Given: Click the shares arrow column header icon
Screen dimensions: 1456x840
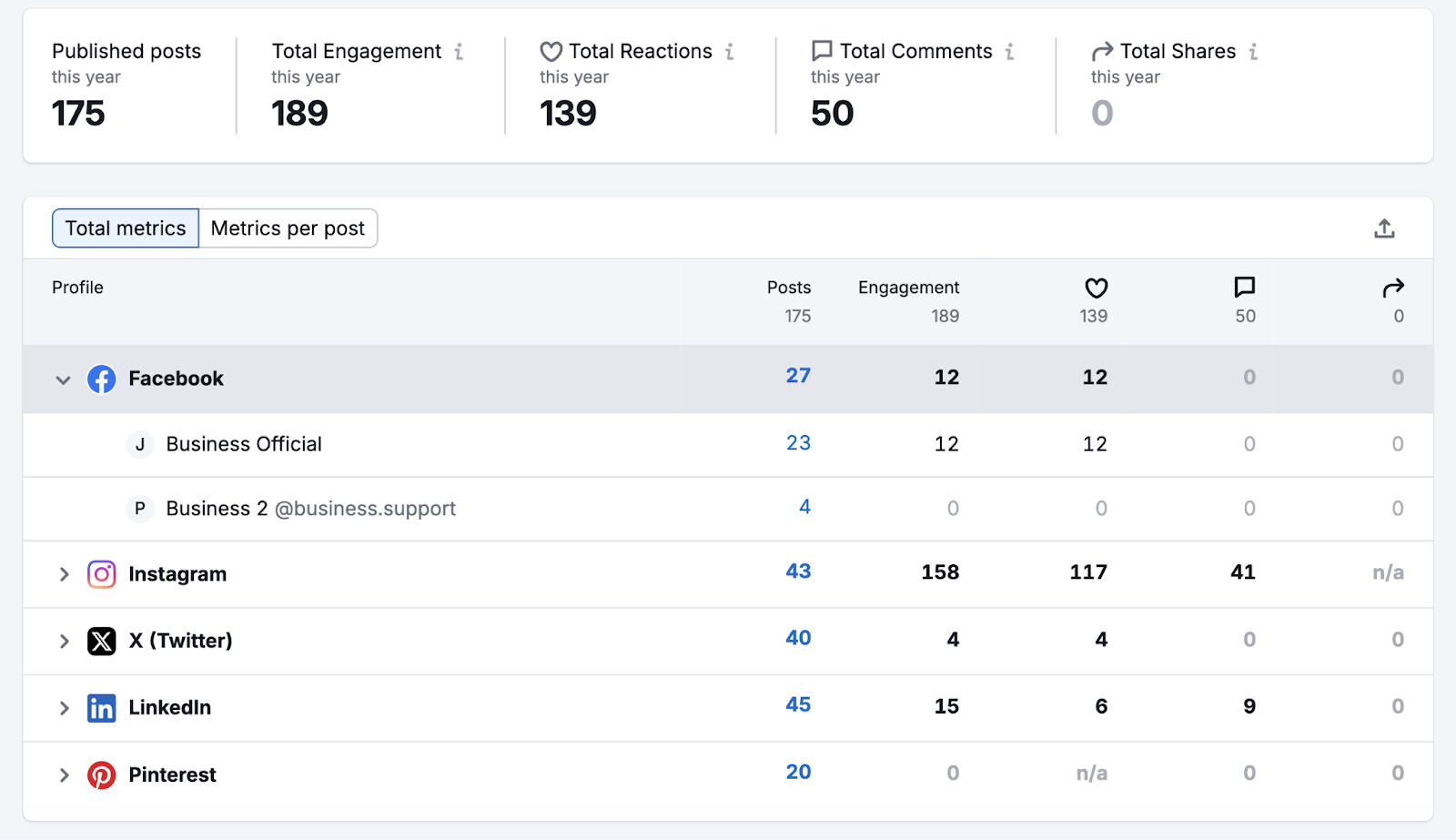Looking at the screenshot, I should coord(1393,288).
